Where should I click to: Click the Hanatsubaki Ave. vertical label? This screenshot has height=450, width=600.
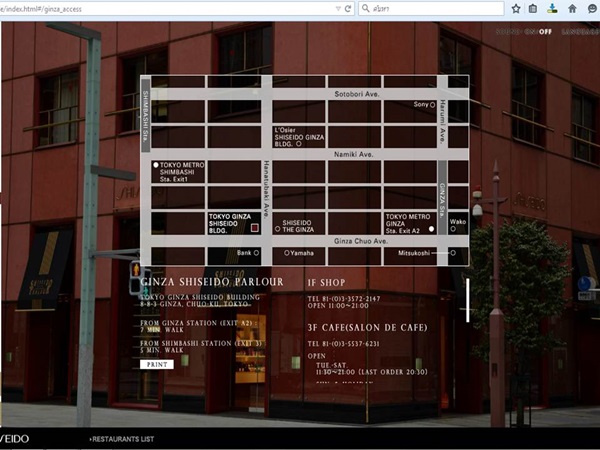pyautogui.click(x=266, y=189)
